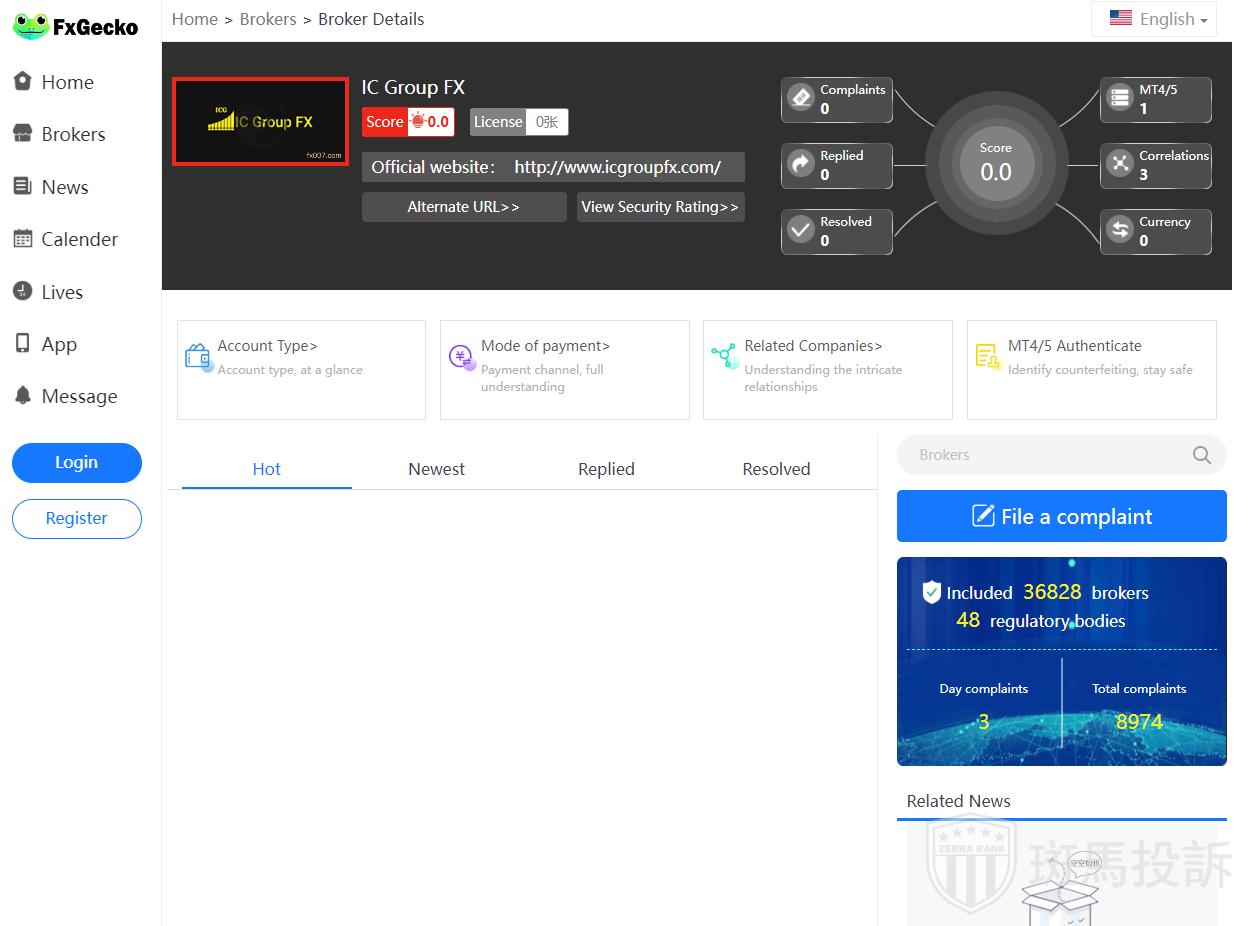The width and height of the screenshot is (1251, 926).
Task: Expand the Account Type section
Action: [267, 346]
